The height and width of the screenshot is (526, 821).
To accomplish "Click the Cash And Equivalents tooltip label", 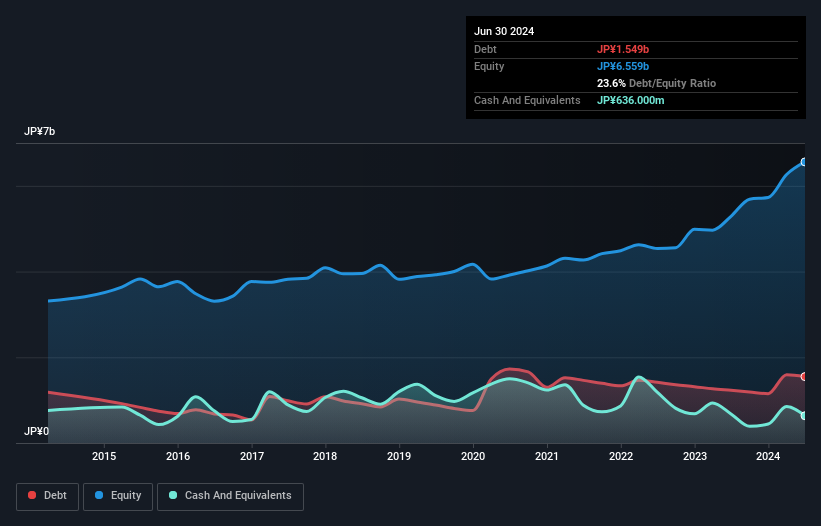I will (x=527, y=100).
